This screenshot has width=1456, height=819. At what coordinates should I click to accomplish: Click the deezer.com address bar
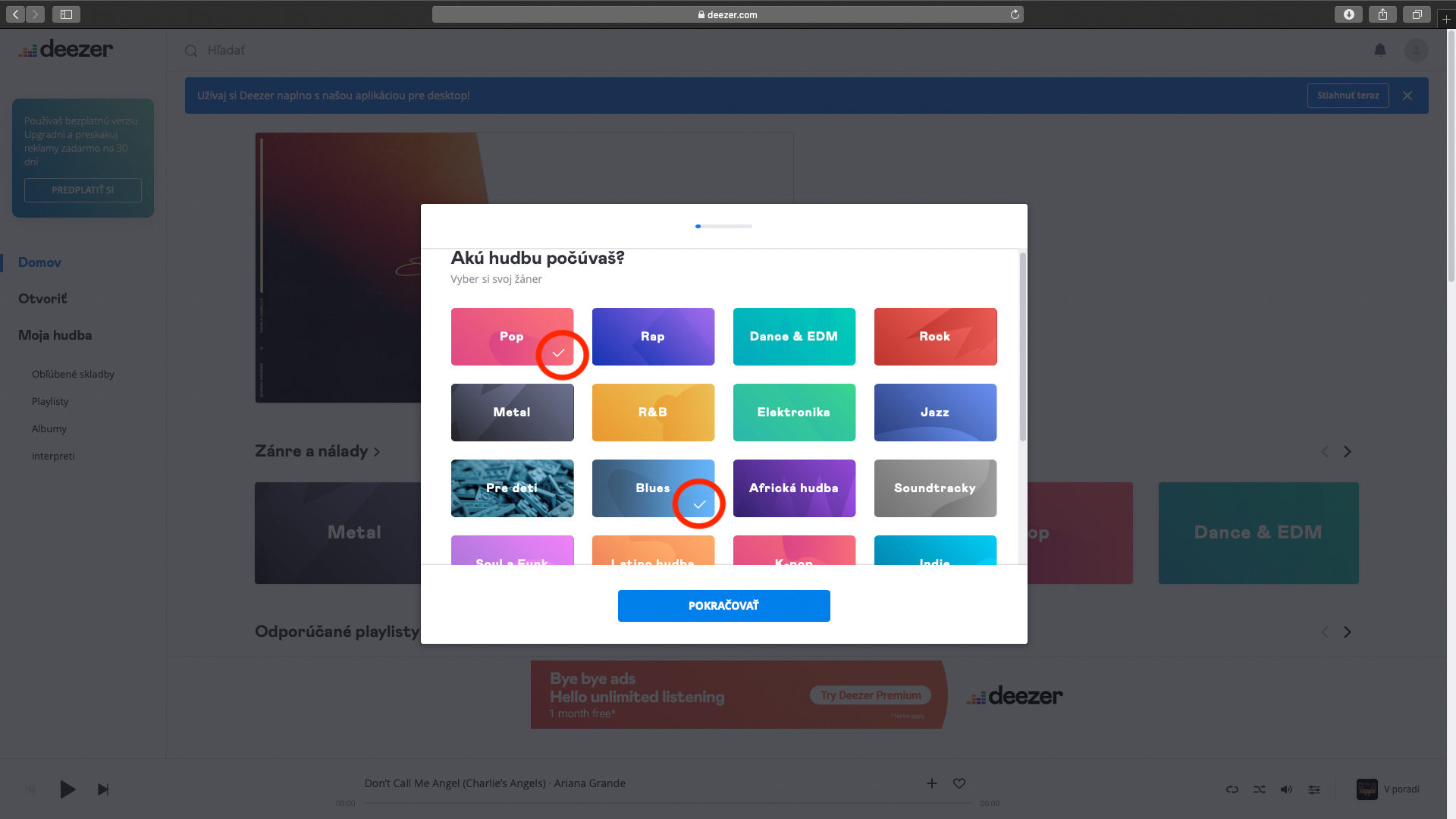click(727, 14)
